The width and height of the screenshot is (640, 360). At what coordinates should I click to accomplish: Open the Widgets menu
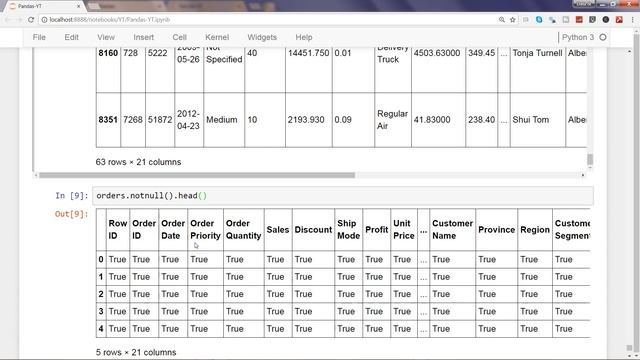tap(262, 37)
